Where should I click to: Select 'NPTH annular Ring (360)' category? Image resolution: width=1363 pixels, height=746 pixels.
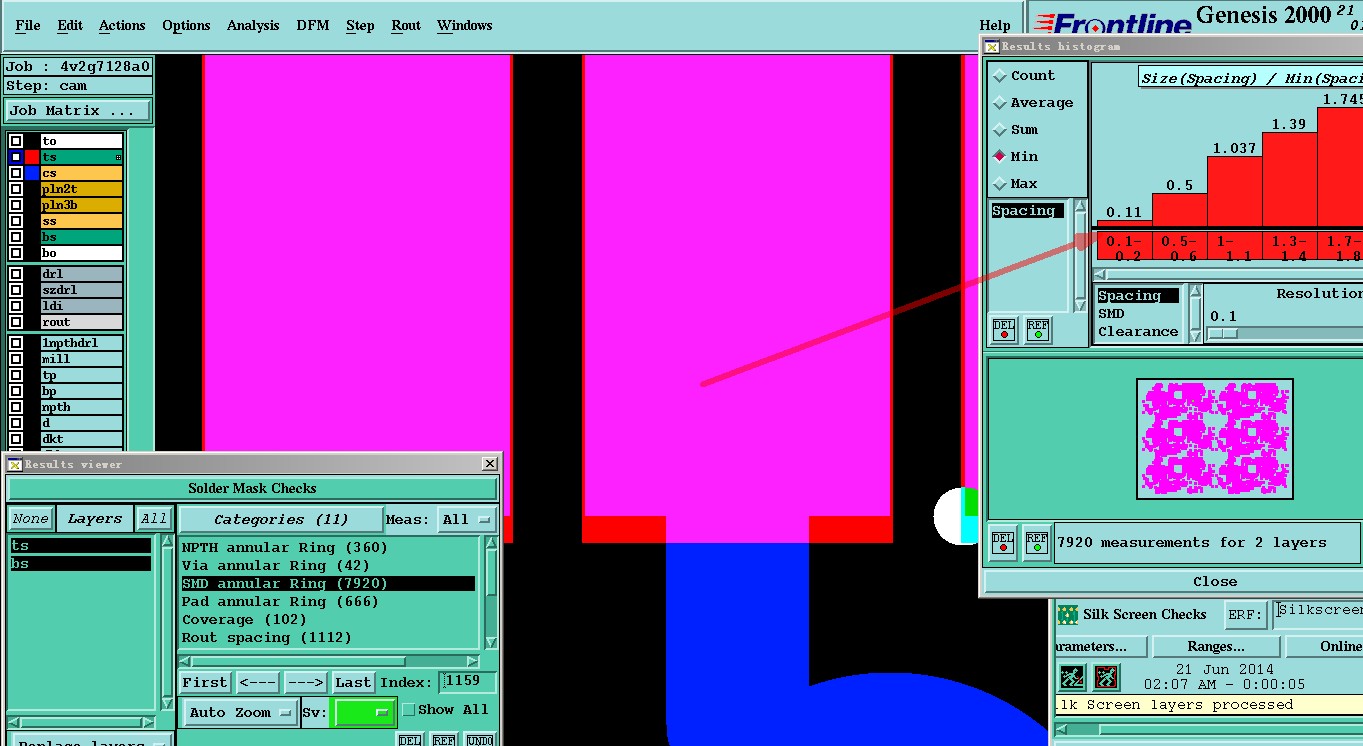click(285, 547)
